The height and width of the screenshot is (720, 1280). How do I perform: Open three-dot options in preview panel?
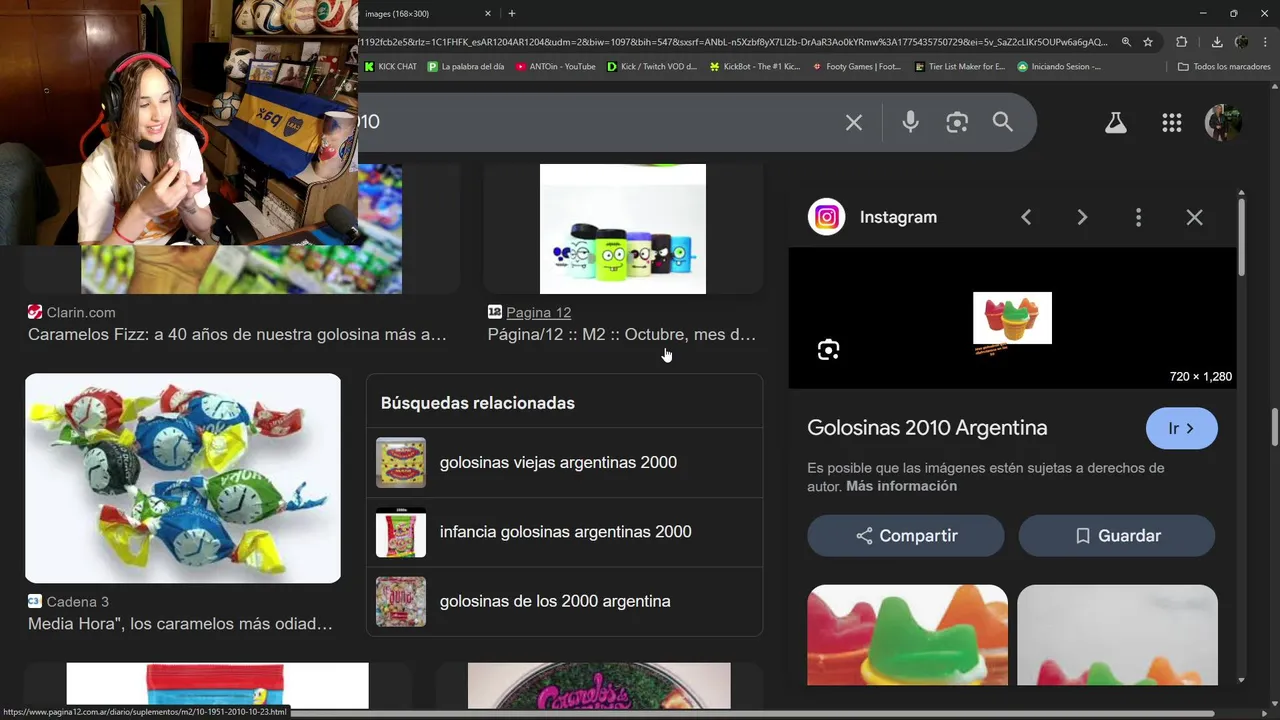click(1138, 217)
